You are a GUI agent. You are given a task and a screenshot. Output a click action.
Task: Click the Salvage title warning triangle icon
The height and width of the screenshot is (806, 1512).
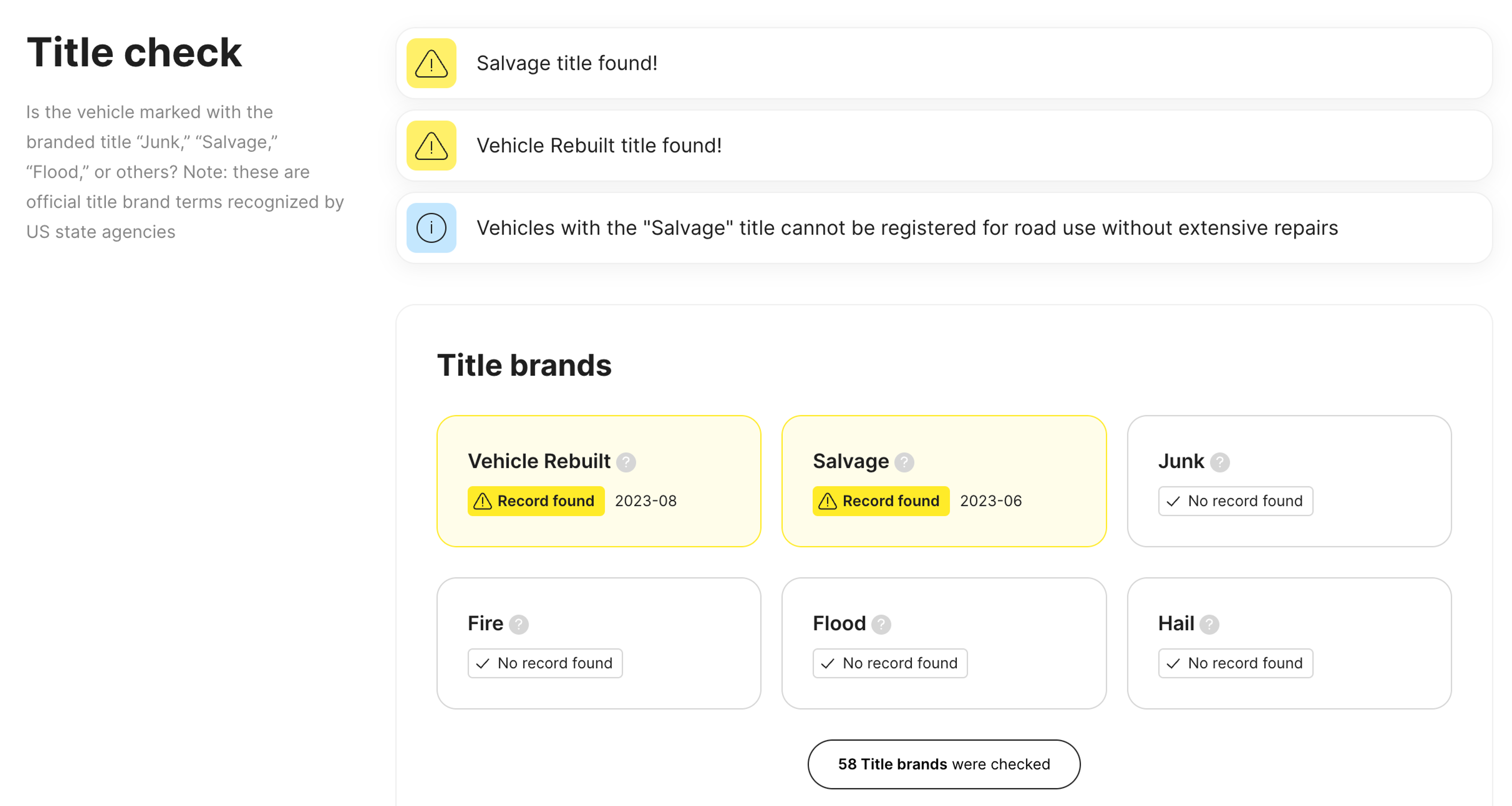[432, 63]
